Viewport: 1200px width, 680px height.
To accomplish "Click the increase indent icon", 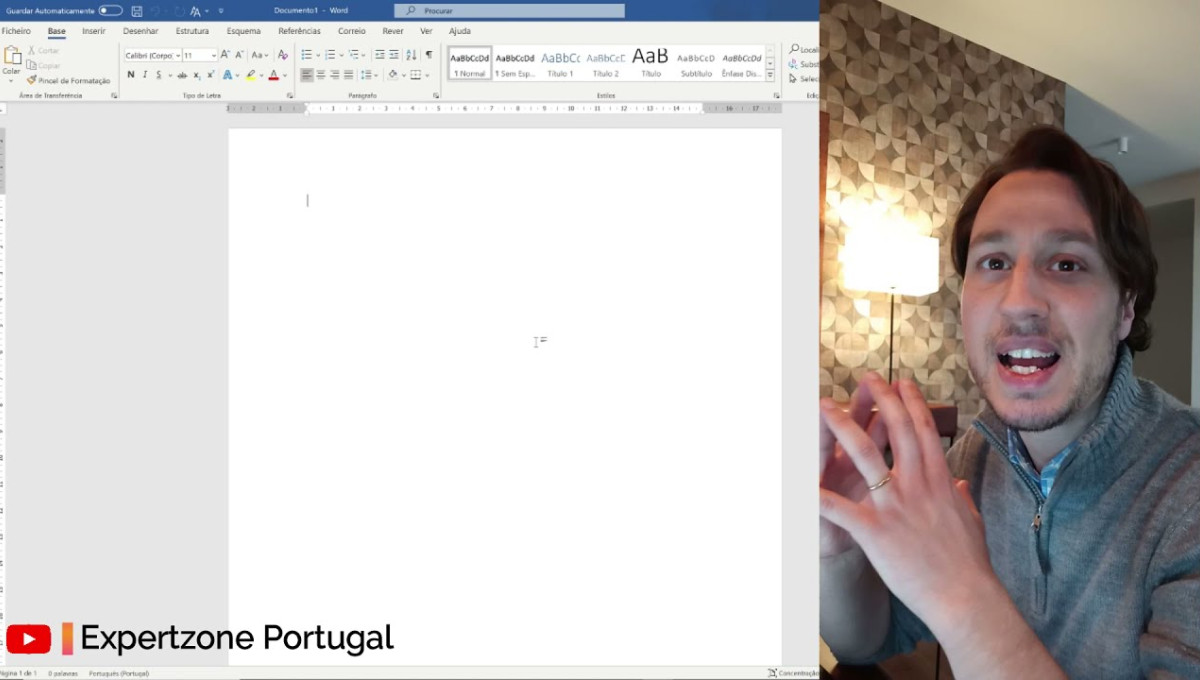I will pyautogui.click(x=393, y=55).
